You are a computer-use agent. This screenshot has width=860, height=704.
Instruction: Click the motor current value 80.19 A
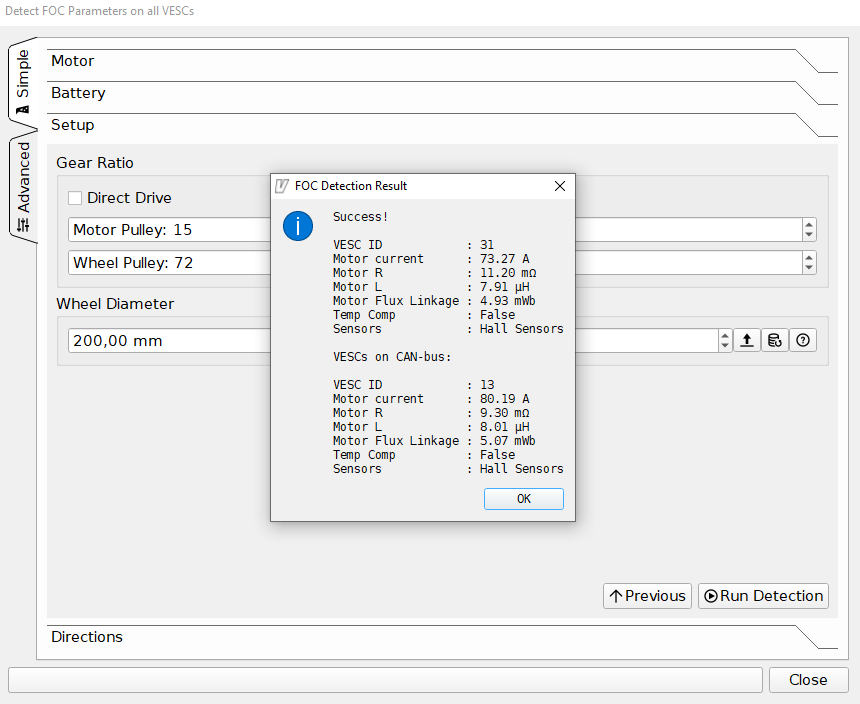(505, 399)
